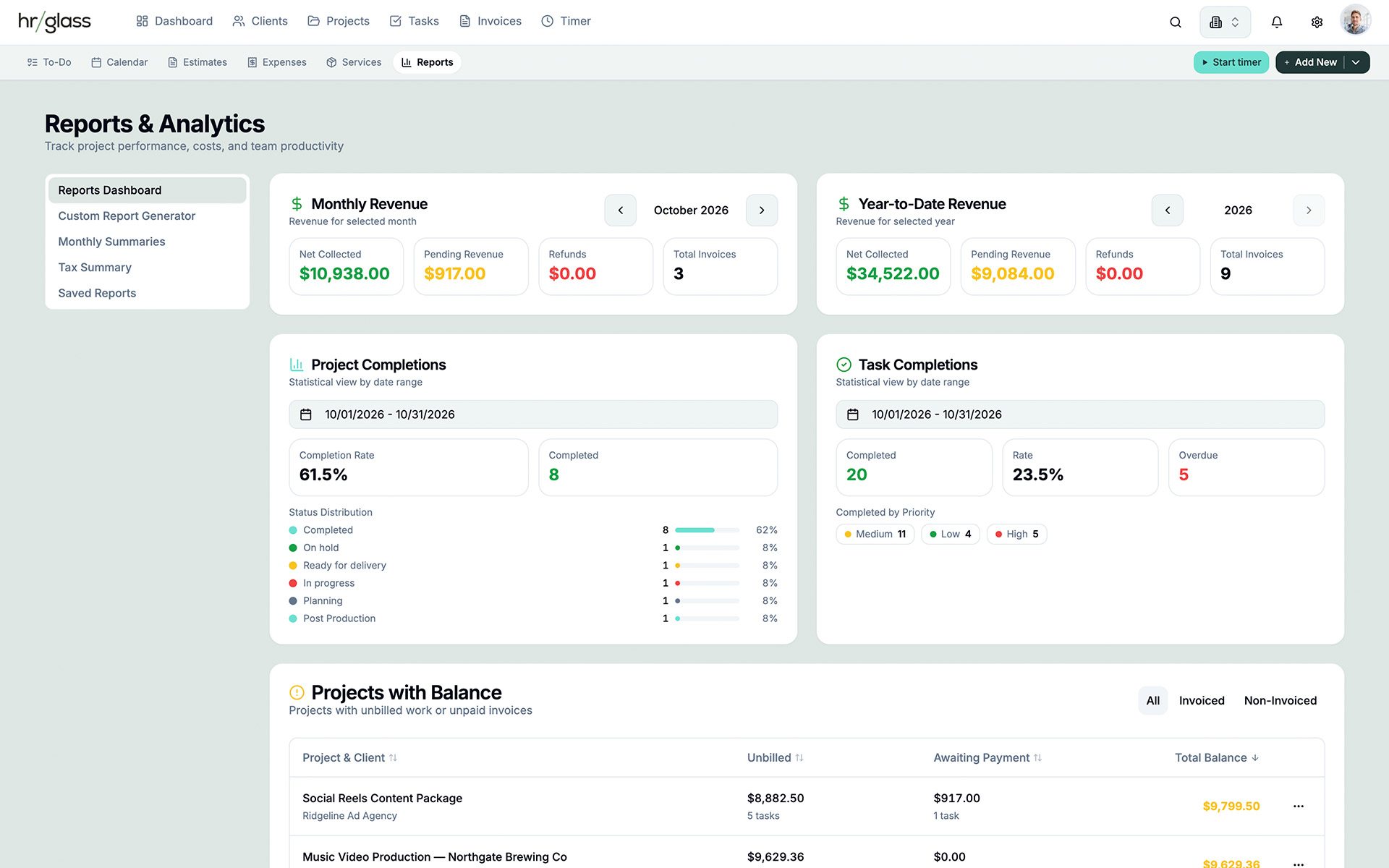The image size is (1389, 868).
Task: Open the Tasks nav item
Action: [x=414, y=21]
